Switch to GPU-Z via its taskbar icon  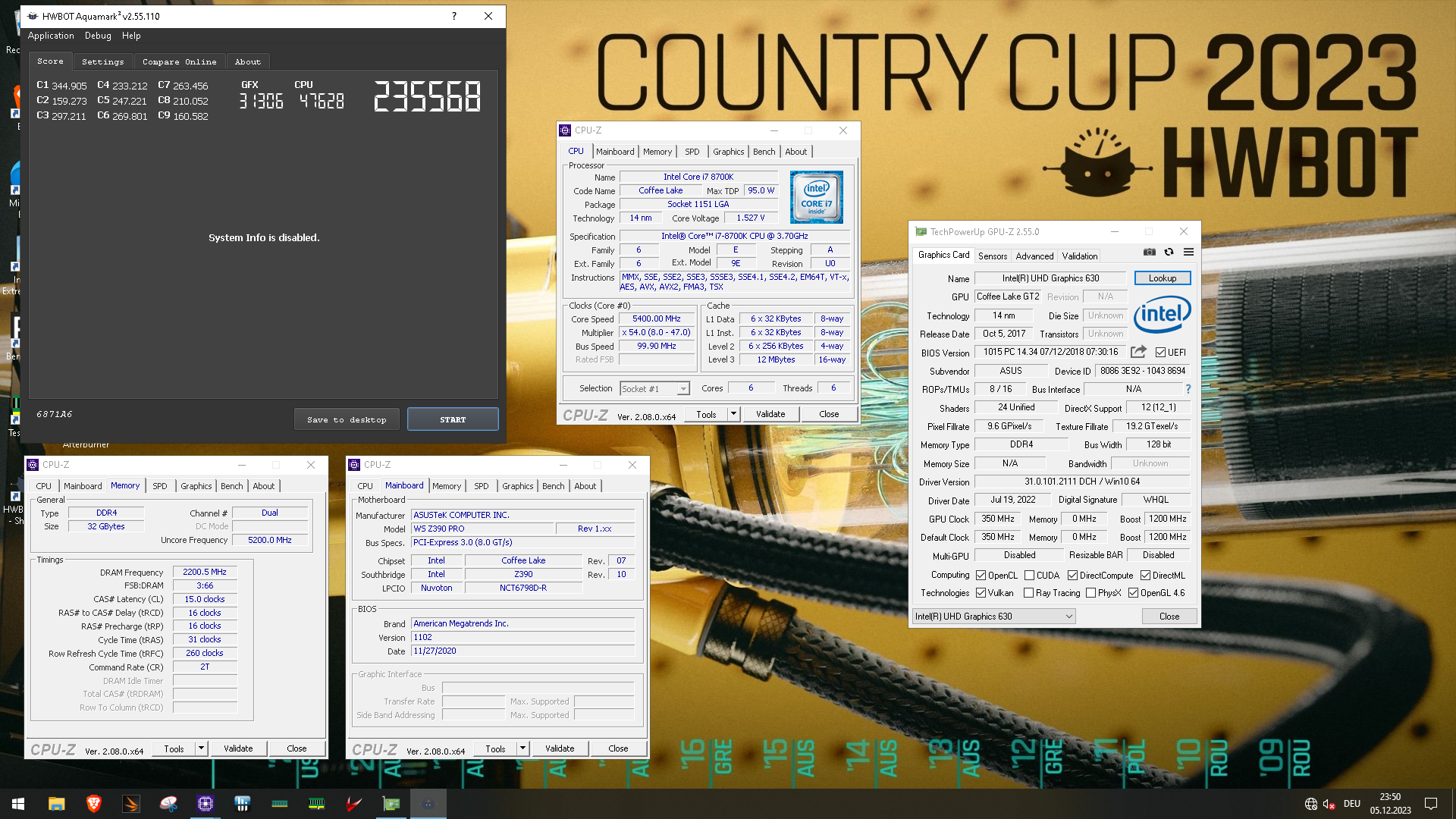coord(391,804)
